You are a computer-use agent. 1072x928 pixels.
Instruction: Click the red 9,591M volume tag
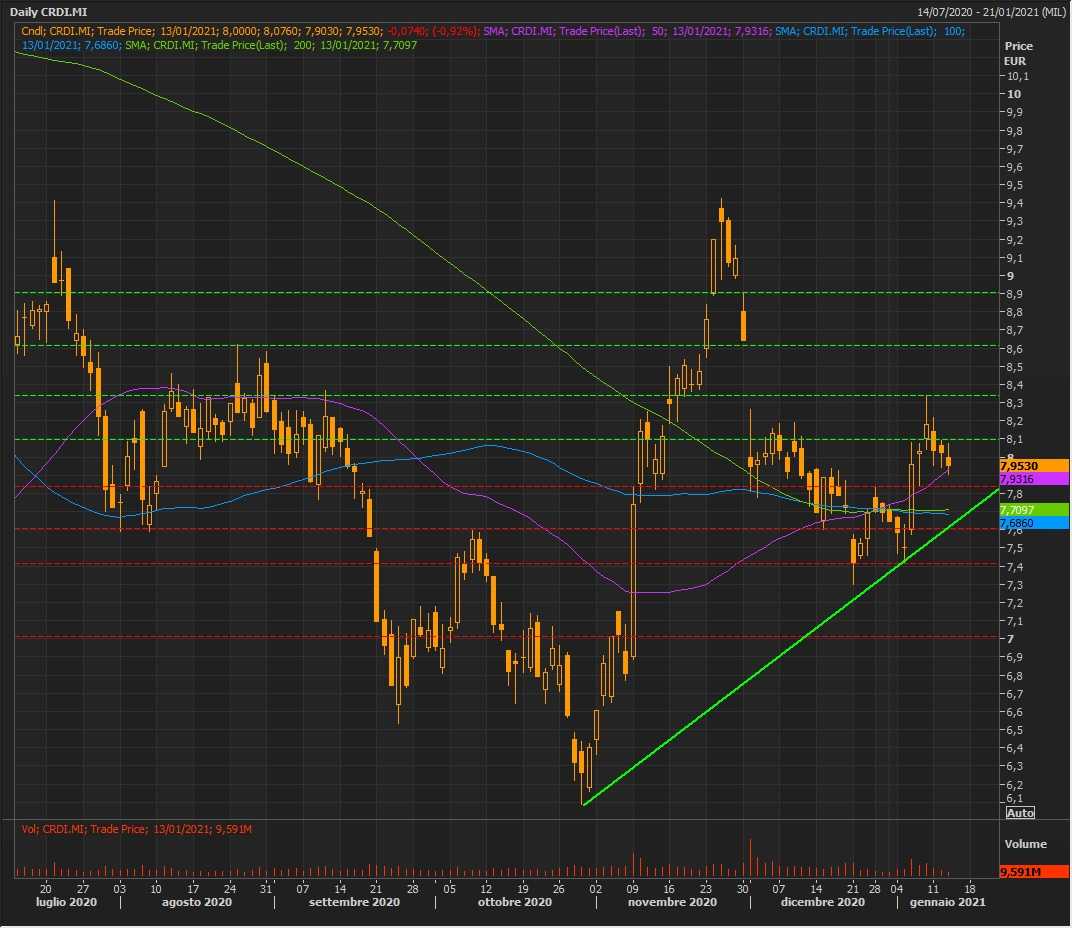[1019, 872]
